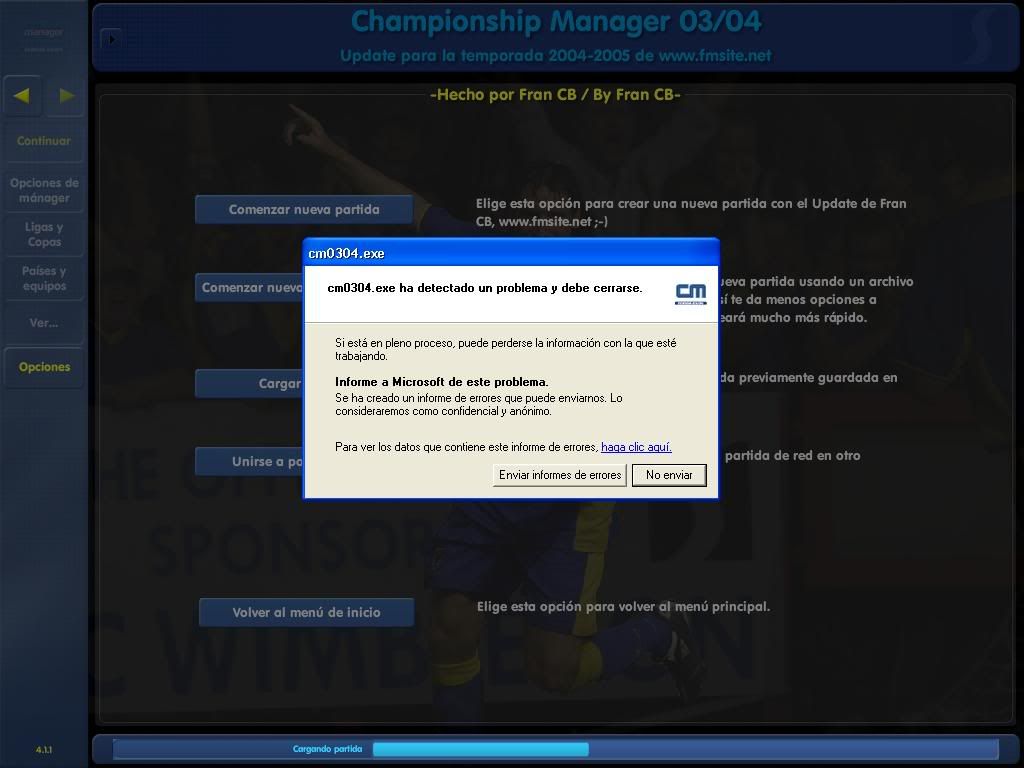Open Opciones de mánager menu
Image resolution: width=1024 pixels, height=768 pixels.
[44, 190]
